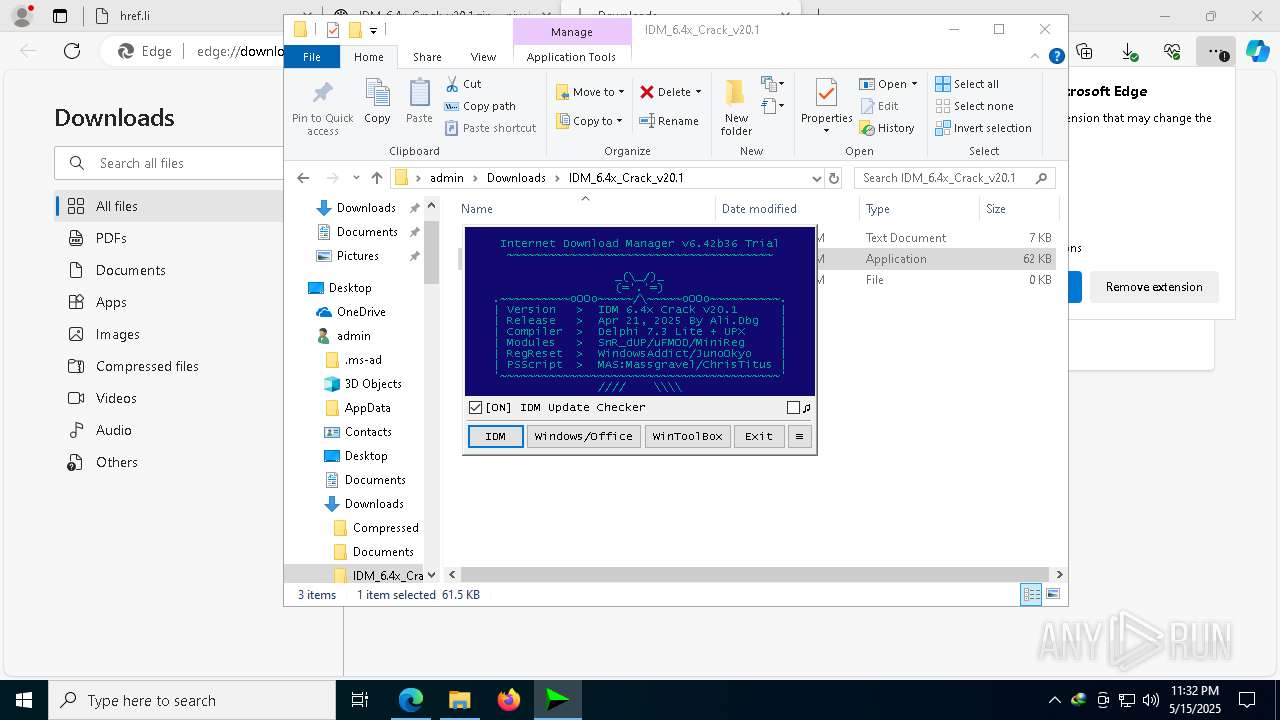The image size is (1280, 720).
Task: Launch Firefox from the taskbar
Action: tap(508, 700)
